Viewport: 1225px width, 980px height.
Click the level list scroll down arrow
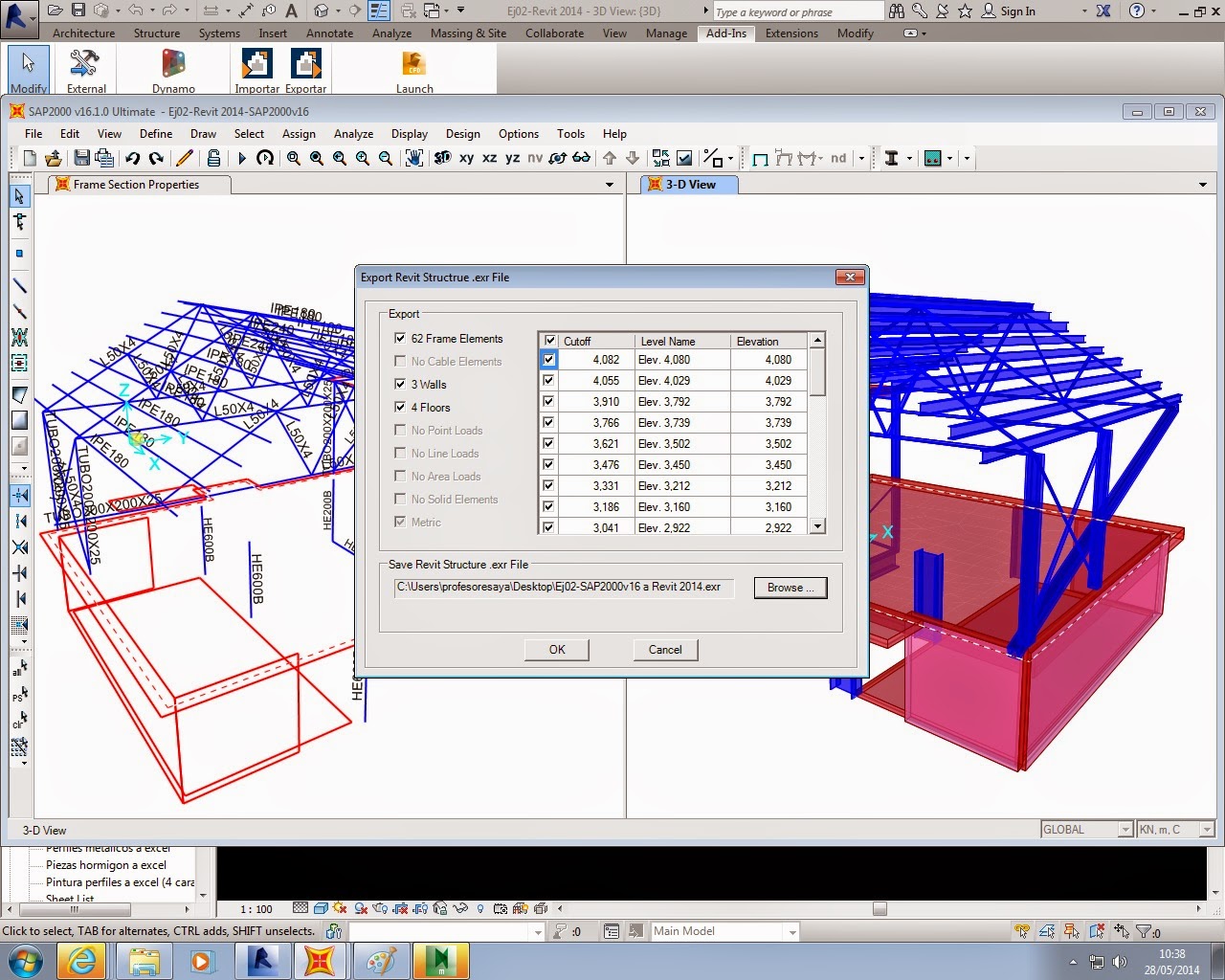click(817, 526)
